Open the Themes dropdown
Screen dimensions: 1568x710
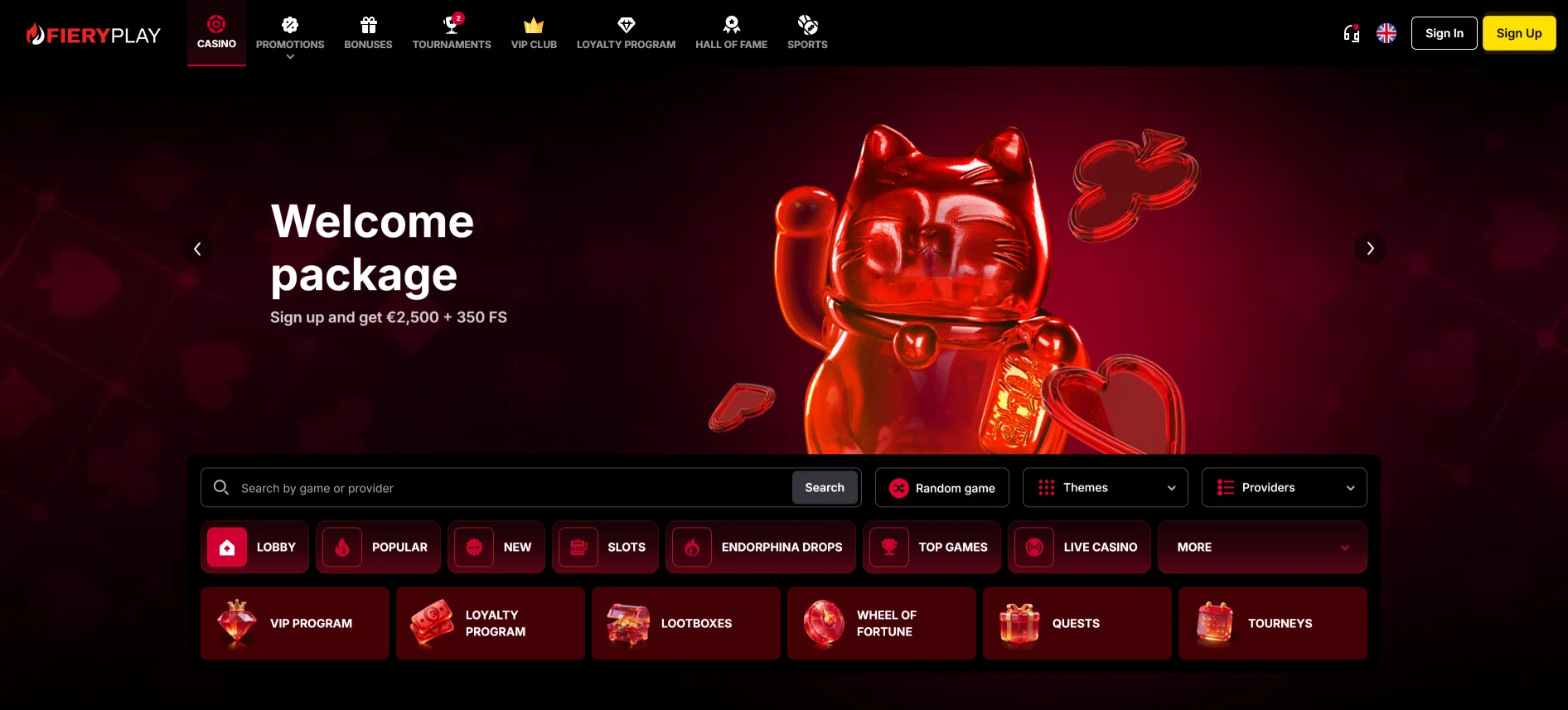[x=1106, y=488]
